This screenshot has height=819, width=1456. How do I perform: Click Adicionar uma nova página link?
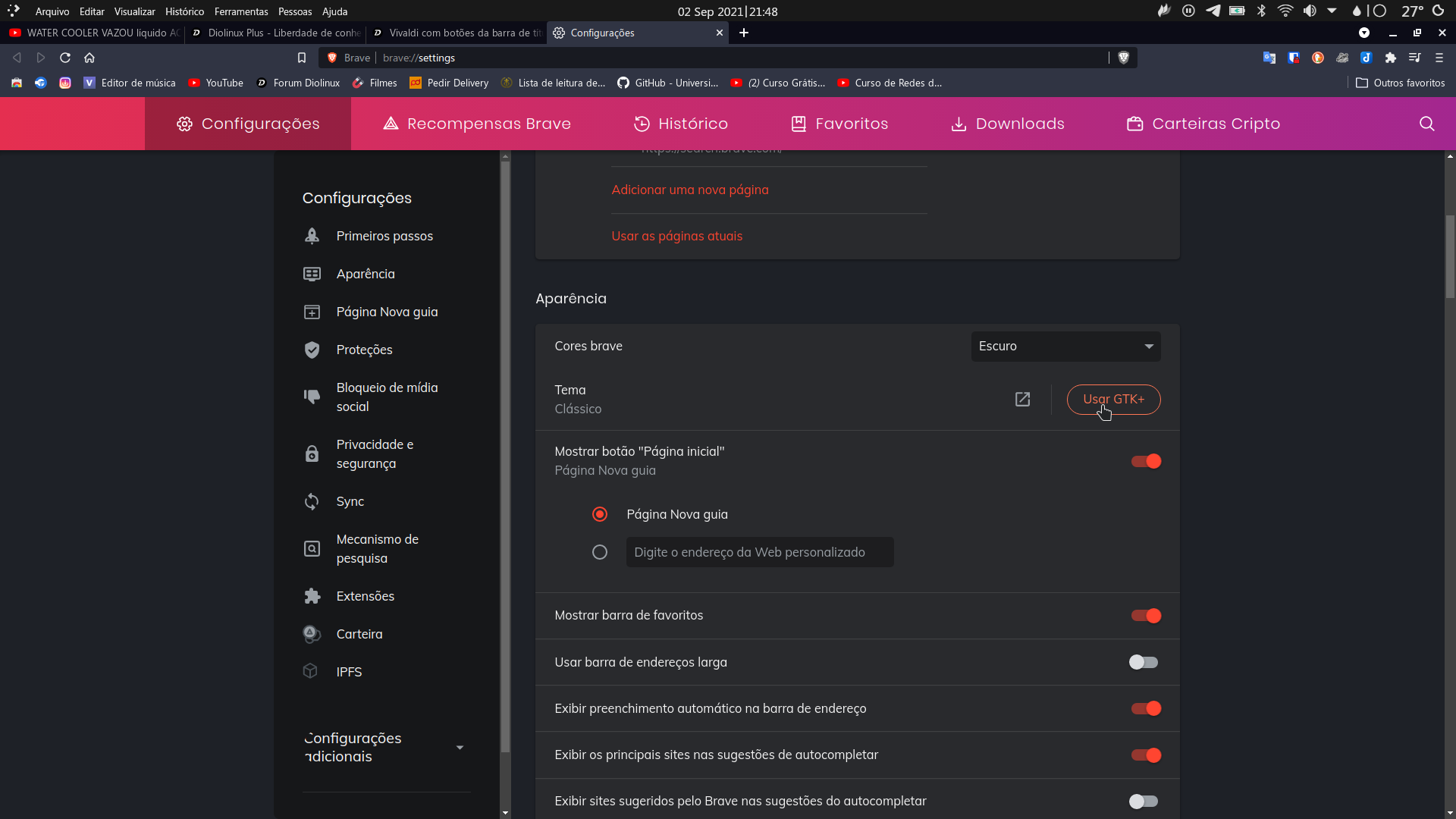pyautogui.click(x=690, y=190)
